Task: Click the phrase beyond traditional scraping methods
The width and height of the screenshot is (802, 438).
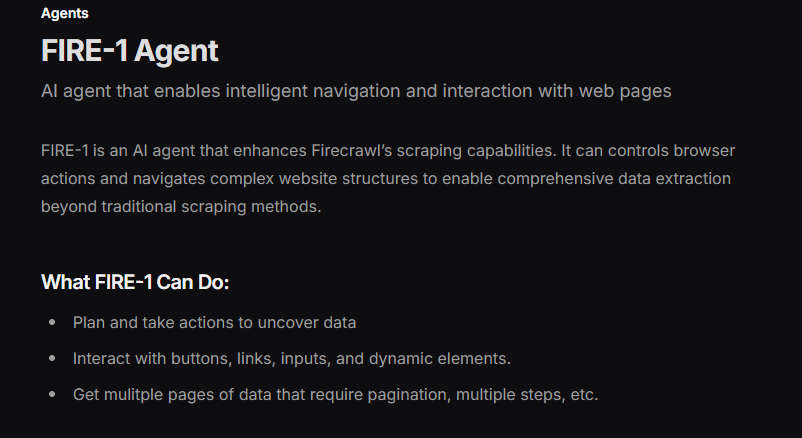Action: coord(181,207)
